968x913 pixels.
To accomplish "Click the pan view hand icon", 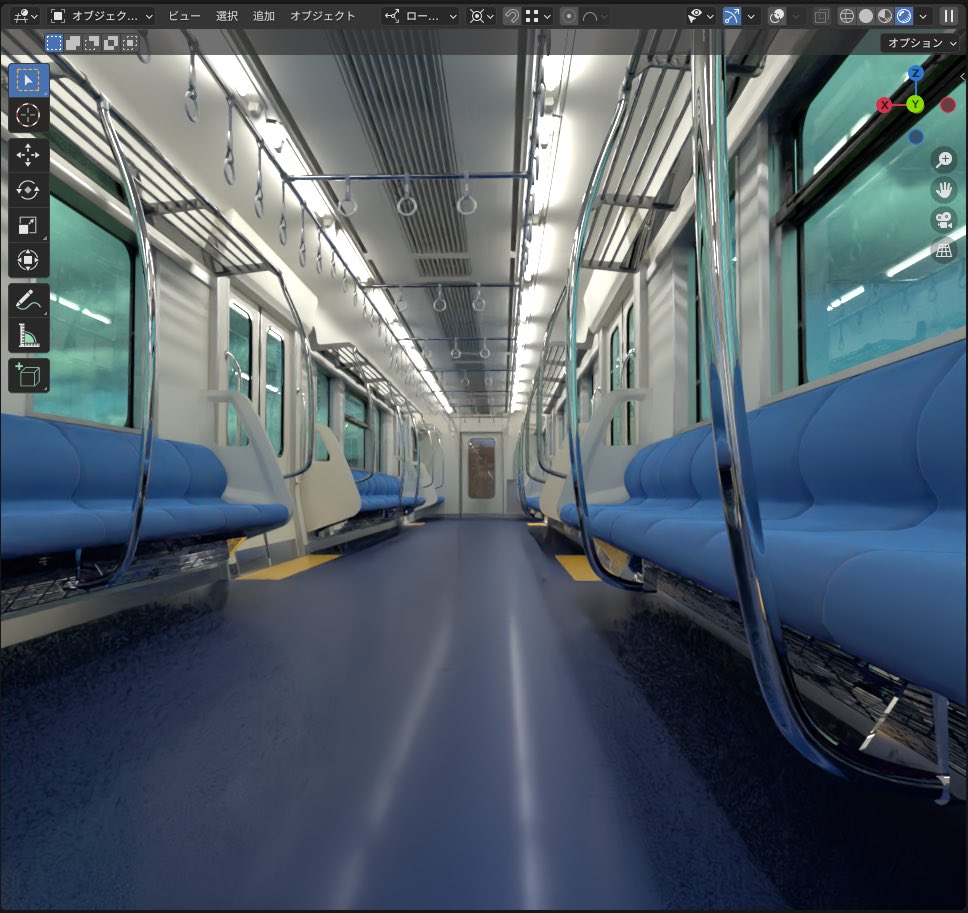I will coord(944,190).
